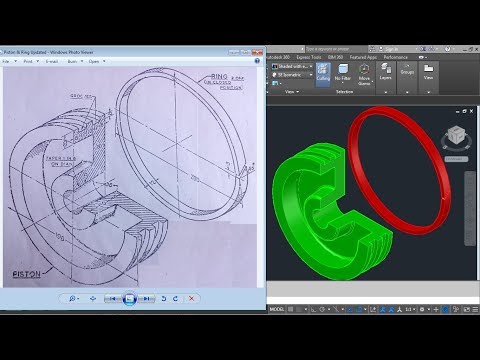Open the Featured Apps tab

pyautogui.click(x=363, y=57)
